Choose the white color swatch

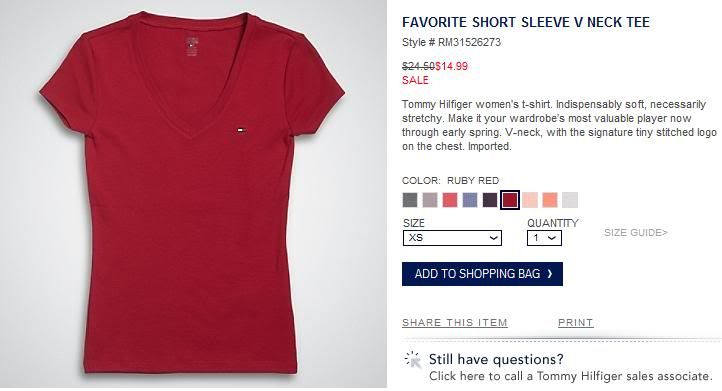pos(570,200)
